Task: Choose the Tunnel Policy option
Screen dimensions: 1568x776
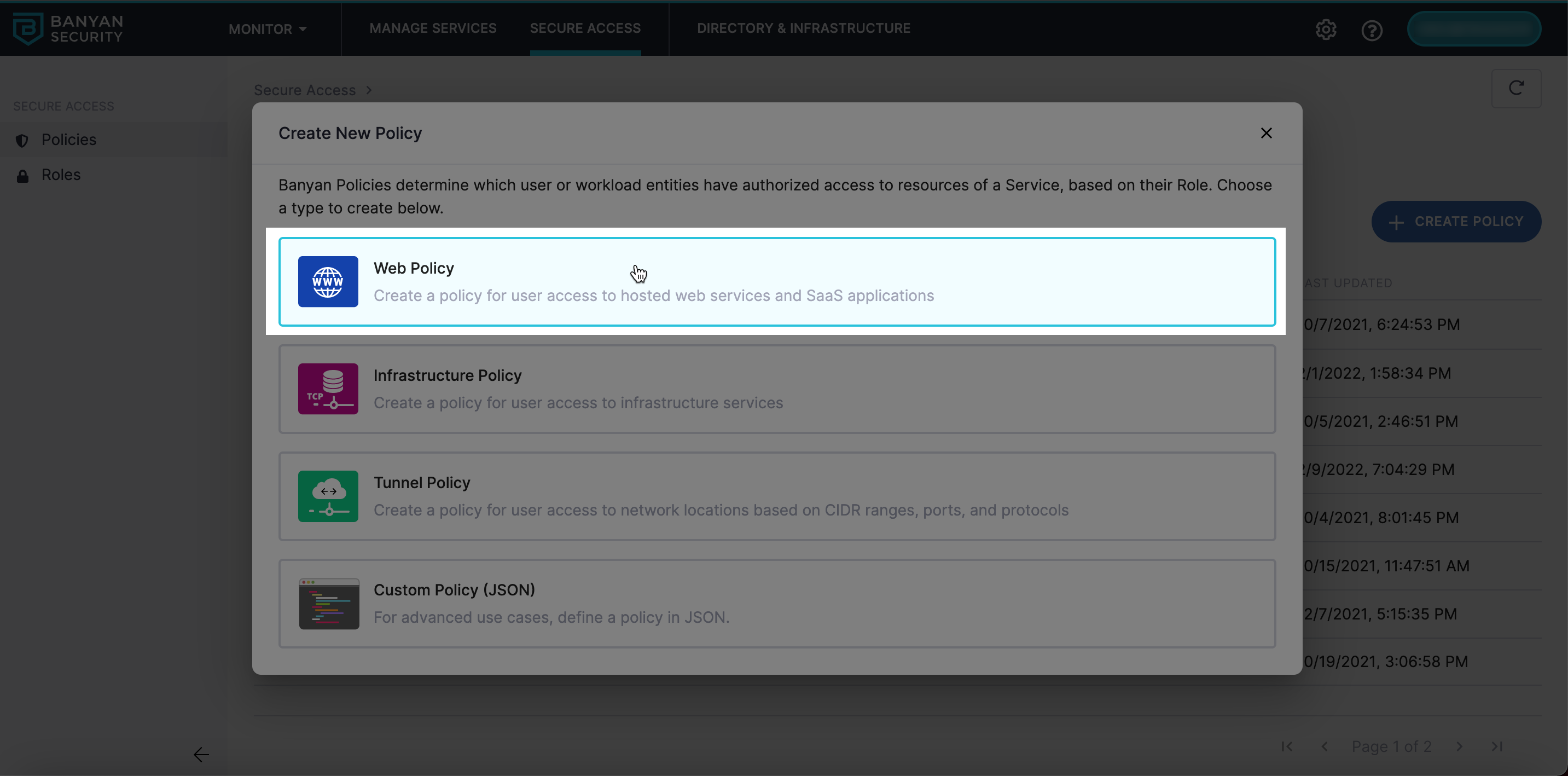Action: pyautogui.click(x=777, y=495)
